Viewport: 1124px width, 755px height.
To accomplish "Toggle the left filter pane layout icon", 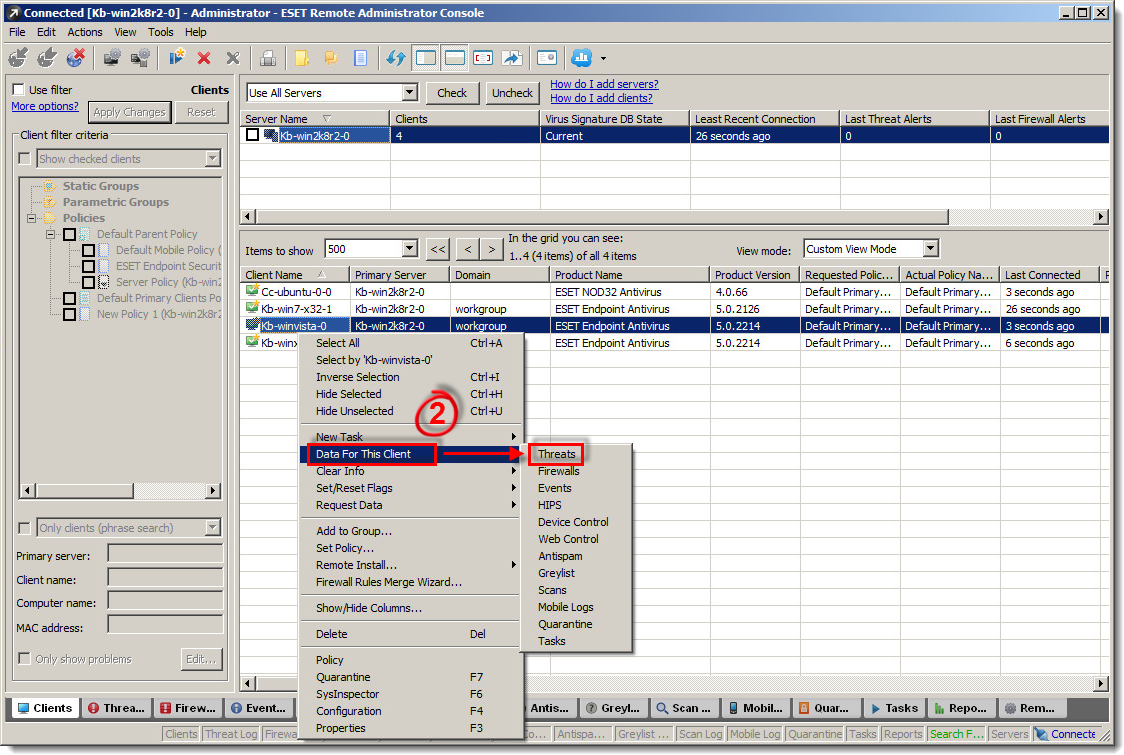I will (426, 58).
